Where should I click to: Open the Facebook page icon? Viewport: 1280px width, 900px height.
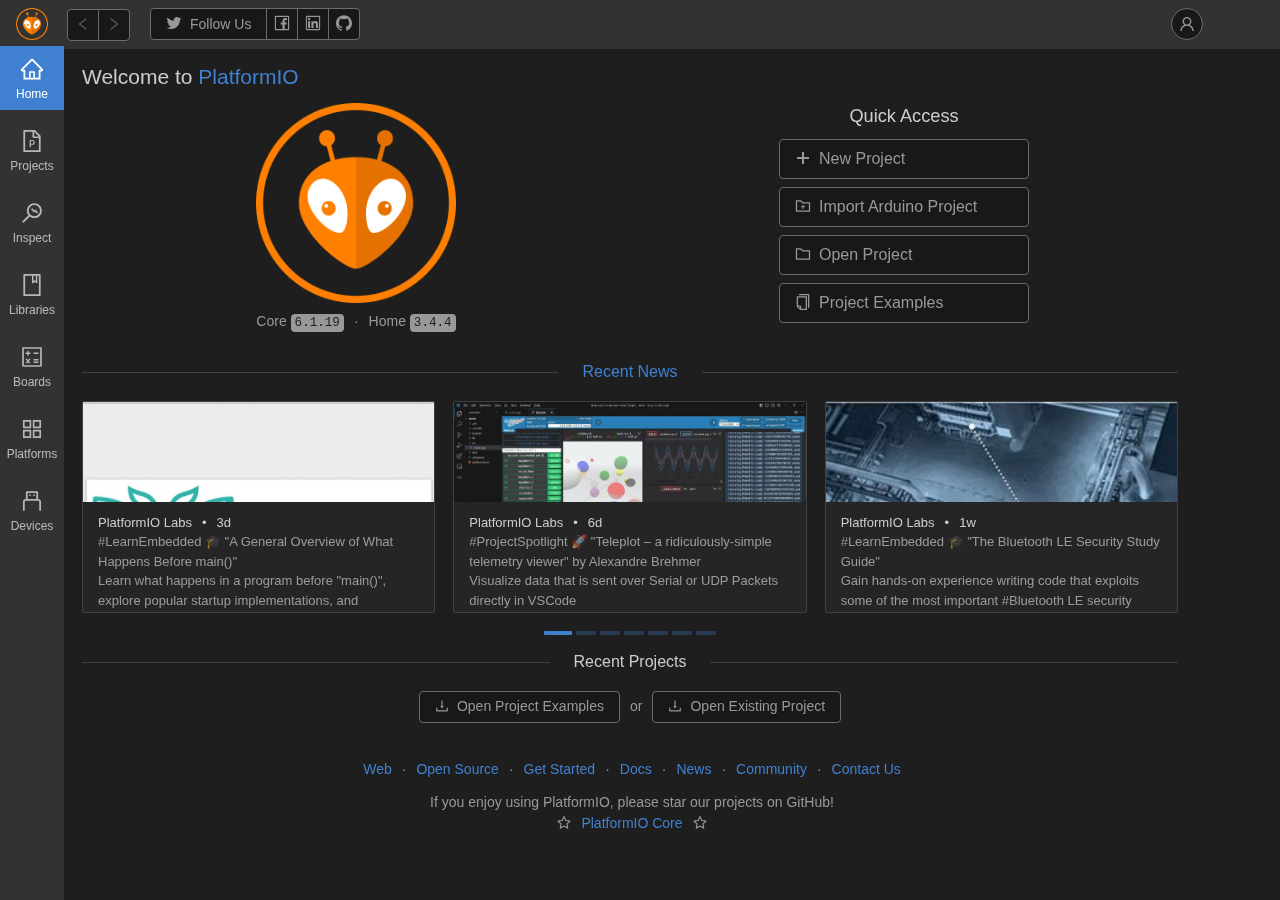tap(282, 24)
